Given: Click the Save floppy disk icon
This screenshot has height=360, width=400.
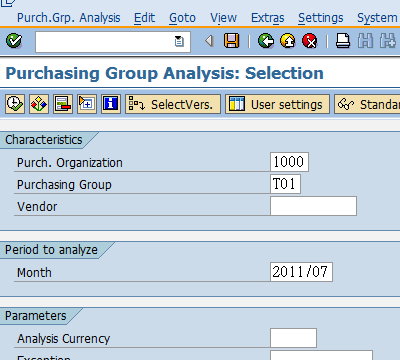Looking at the screenshot, I should pyautogui.click(x=231, y=41).
